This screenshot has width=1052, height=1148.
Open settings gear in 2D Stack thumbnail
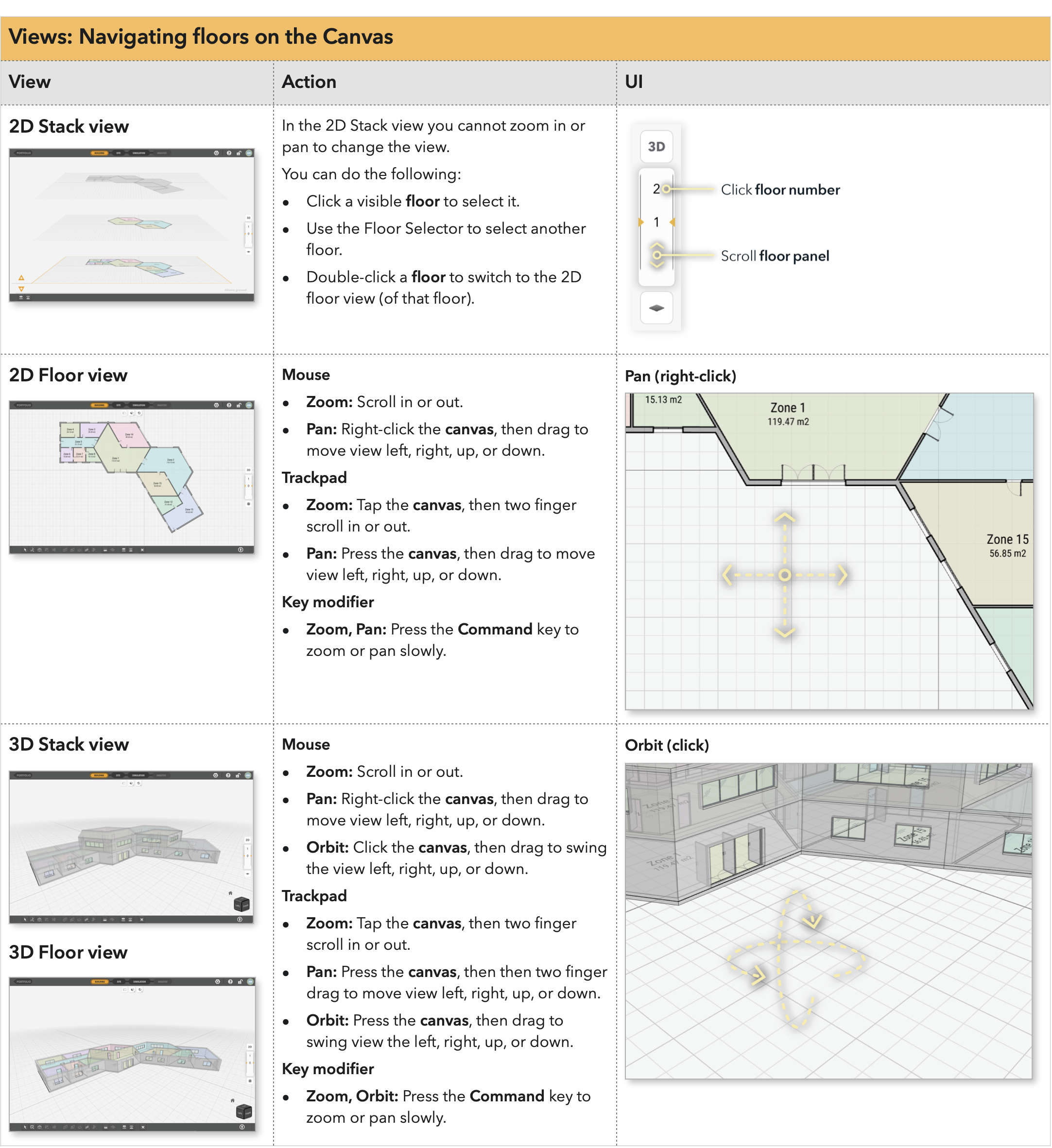(x=216, y=153)
